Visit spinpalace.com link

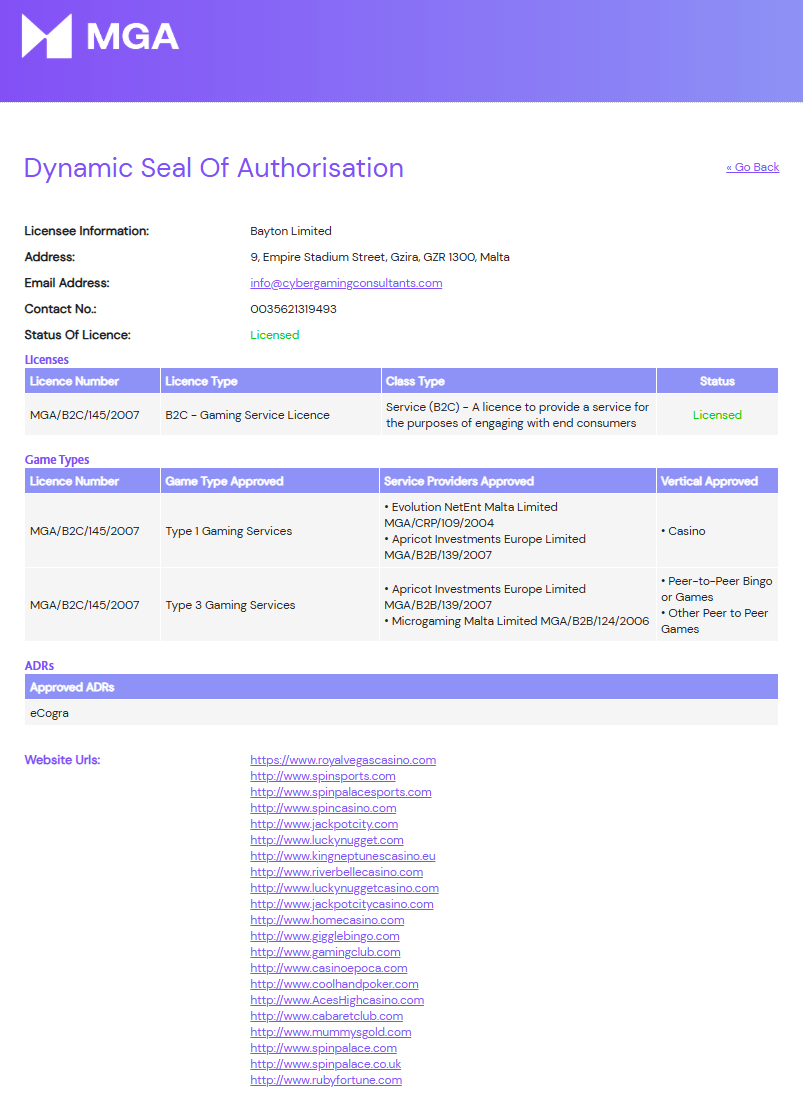323,1048
